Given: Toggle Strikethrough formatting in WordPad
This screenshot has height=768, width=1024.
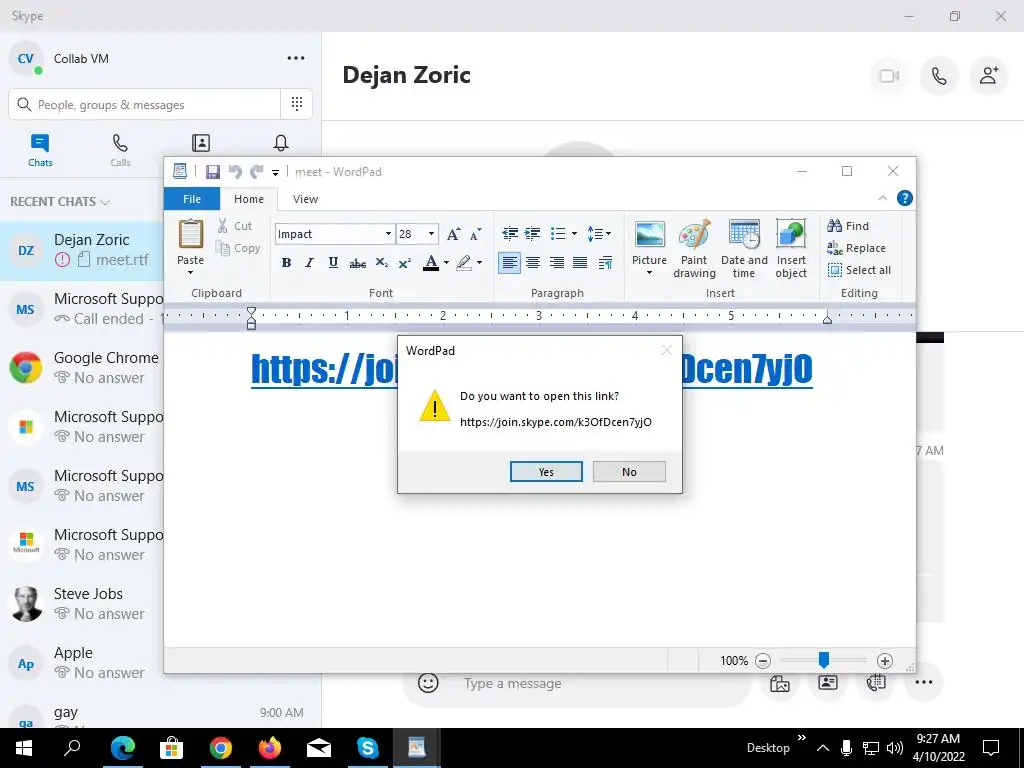Looking at the screenshot, I should pyautogui.click(x=357, y=263).
